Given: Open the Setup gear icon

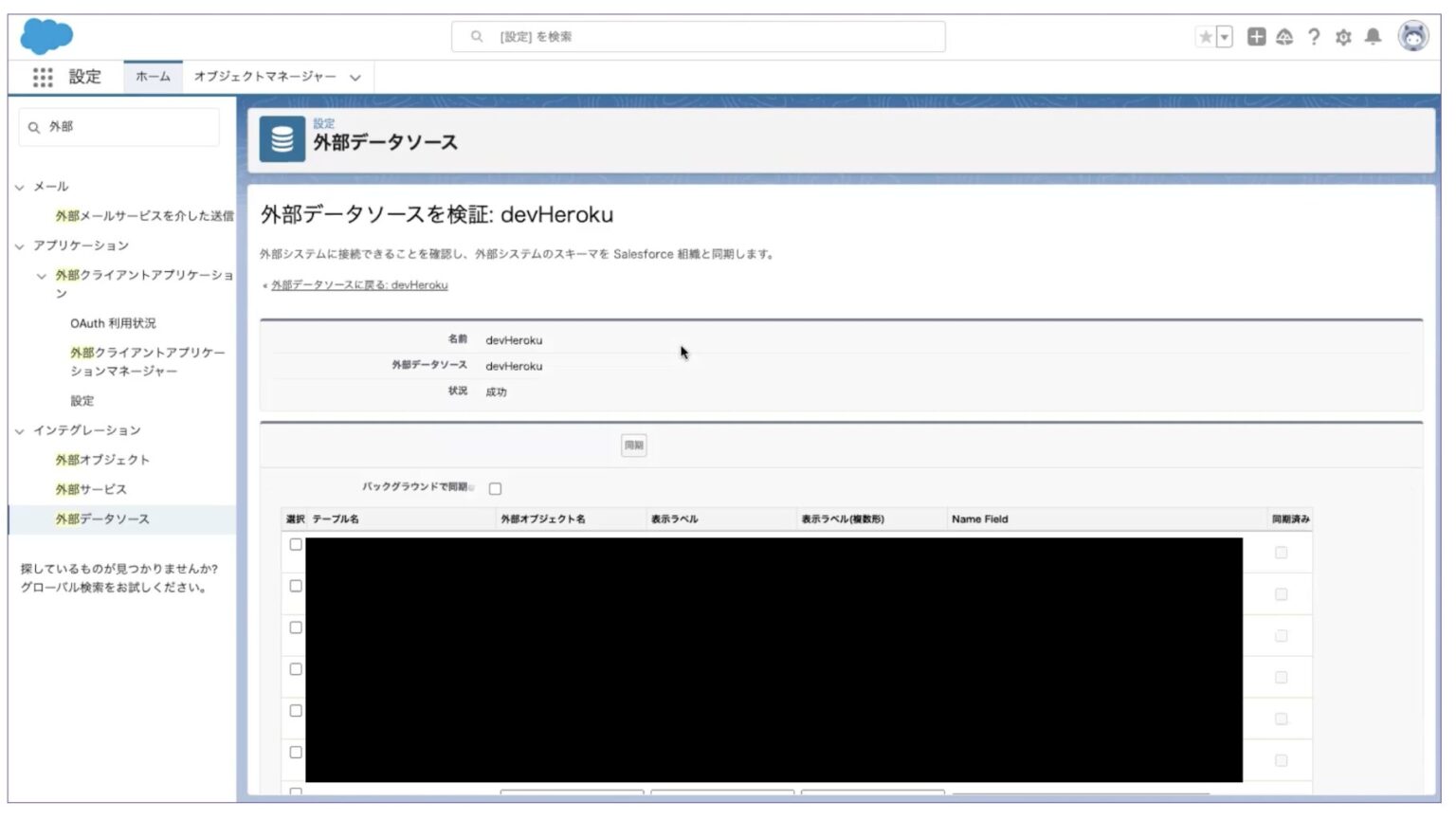Looking at the screenshot, I should coord(1345,37).
